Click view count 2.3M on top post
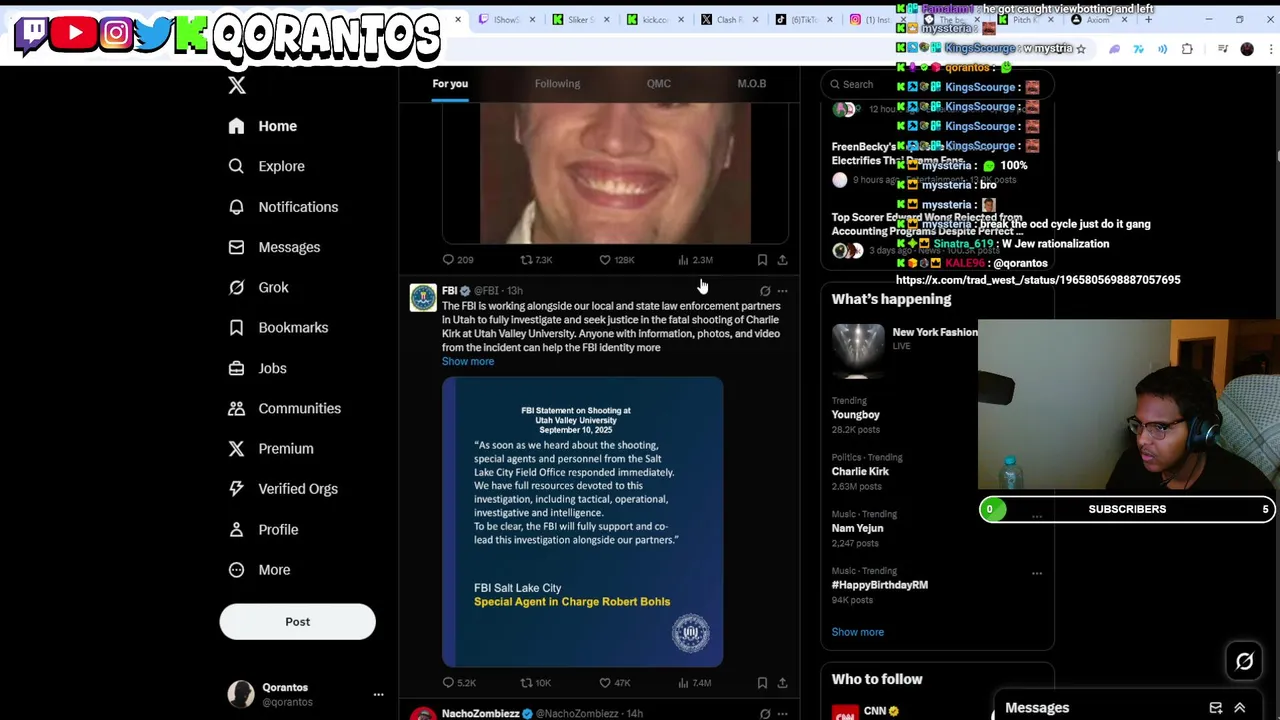 (695, 260)
